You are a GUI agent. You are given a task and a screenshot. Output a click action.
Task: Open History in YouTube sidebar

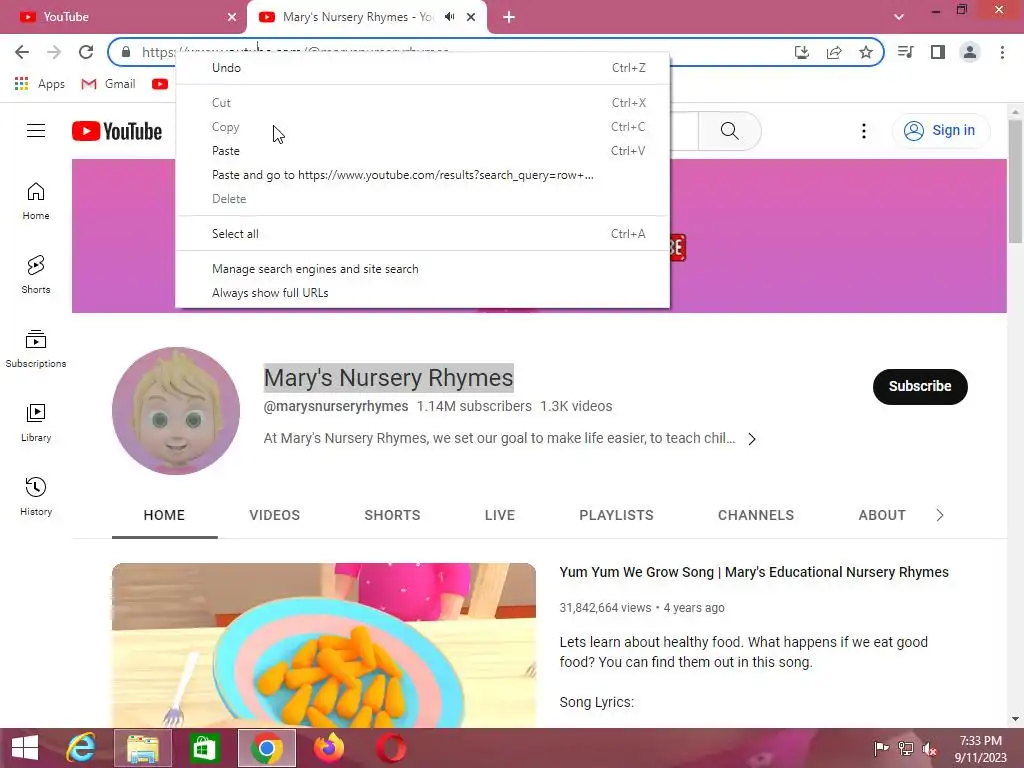pos(36,497)
